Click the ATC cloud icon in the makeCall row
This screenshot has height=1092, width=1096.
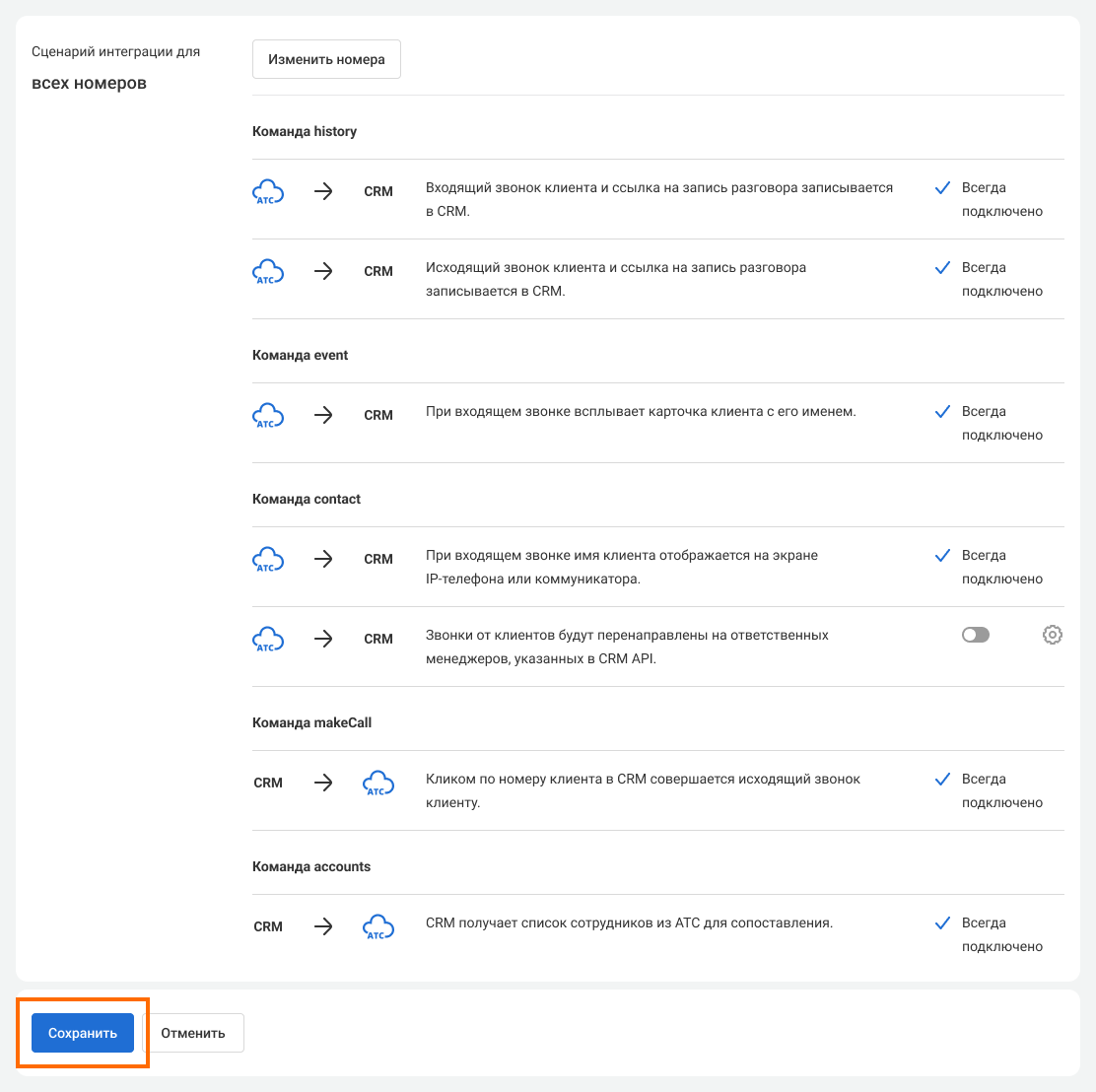pos(378,783)
